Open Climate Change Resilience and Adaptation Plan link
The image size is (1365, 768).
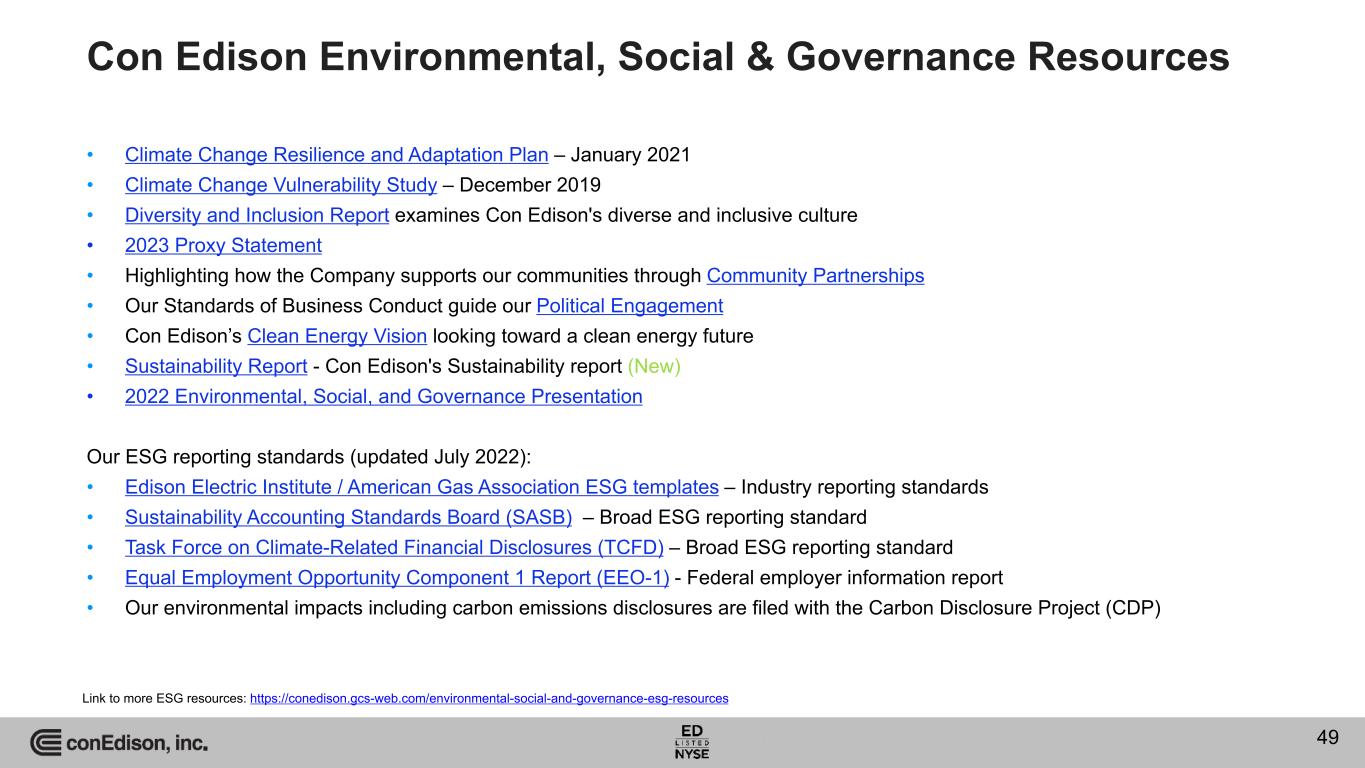click(336, 155)
